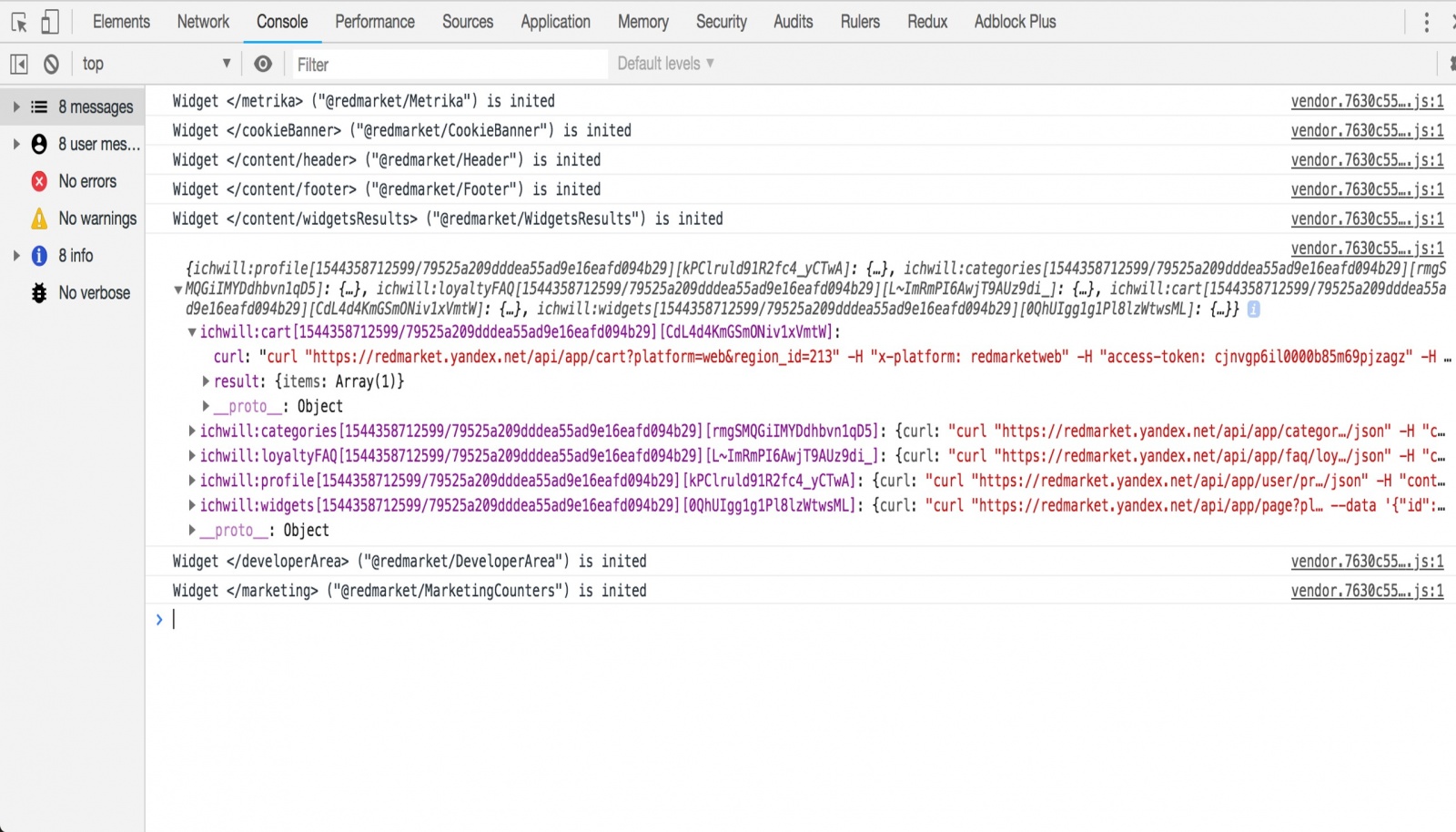Open the Application tab
This screenshot has height=832, width=1456.
[555, 22]
